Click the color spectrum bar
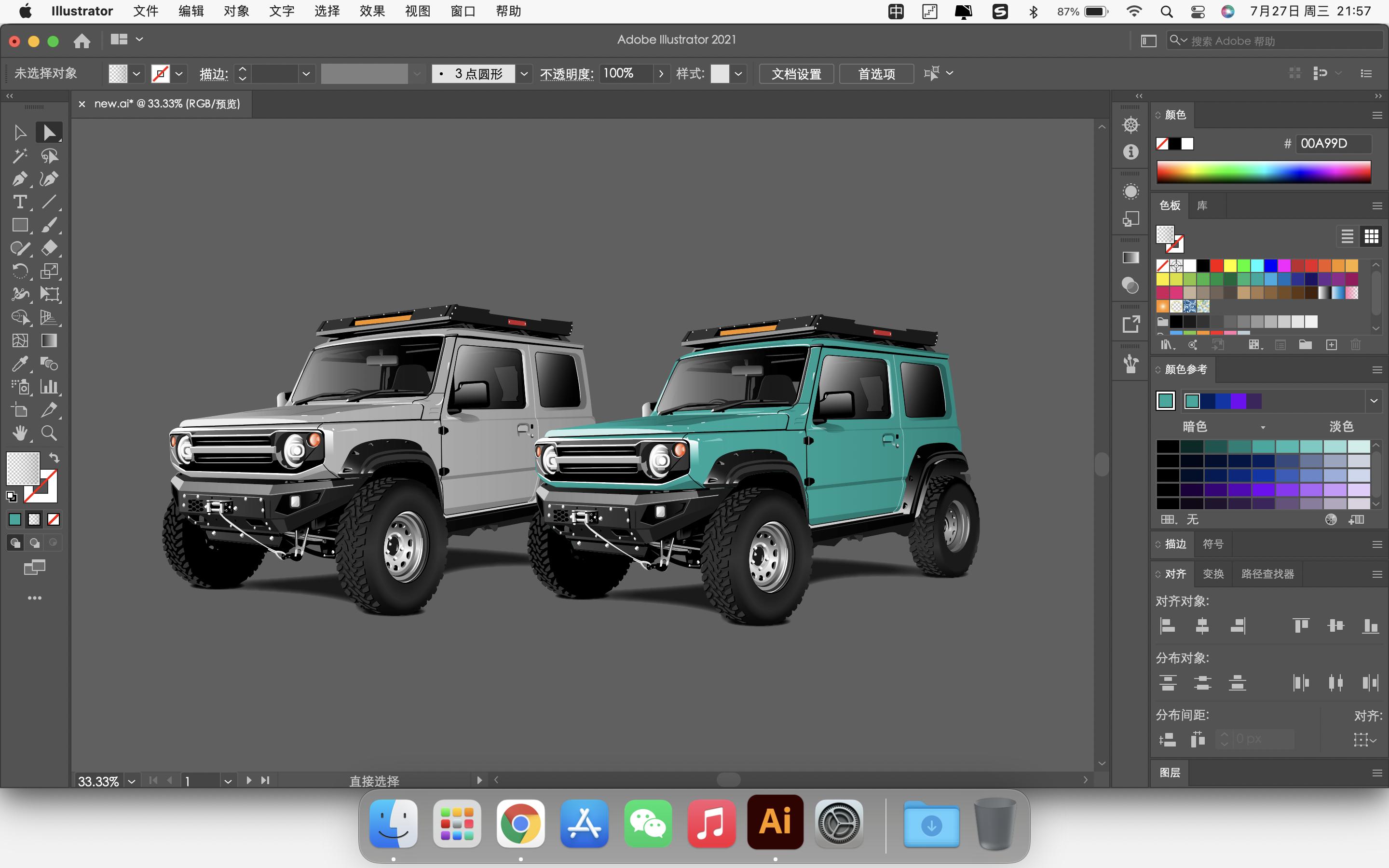This screenshot has height=868, width=1389. [1263, 172]
